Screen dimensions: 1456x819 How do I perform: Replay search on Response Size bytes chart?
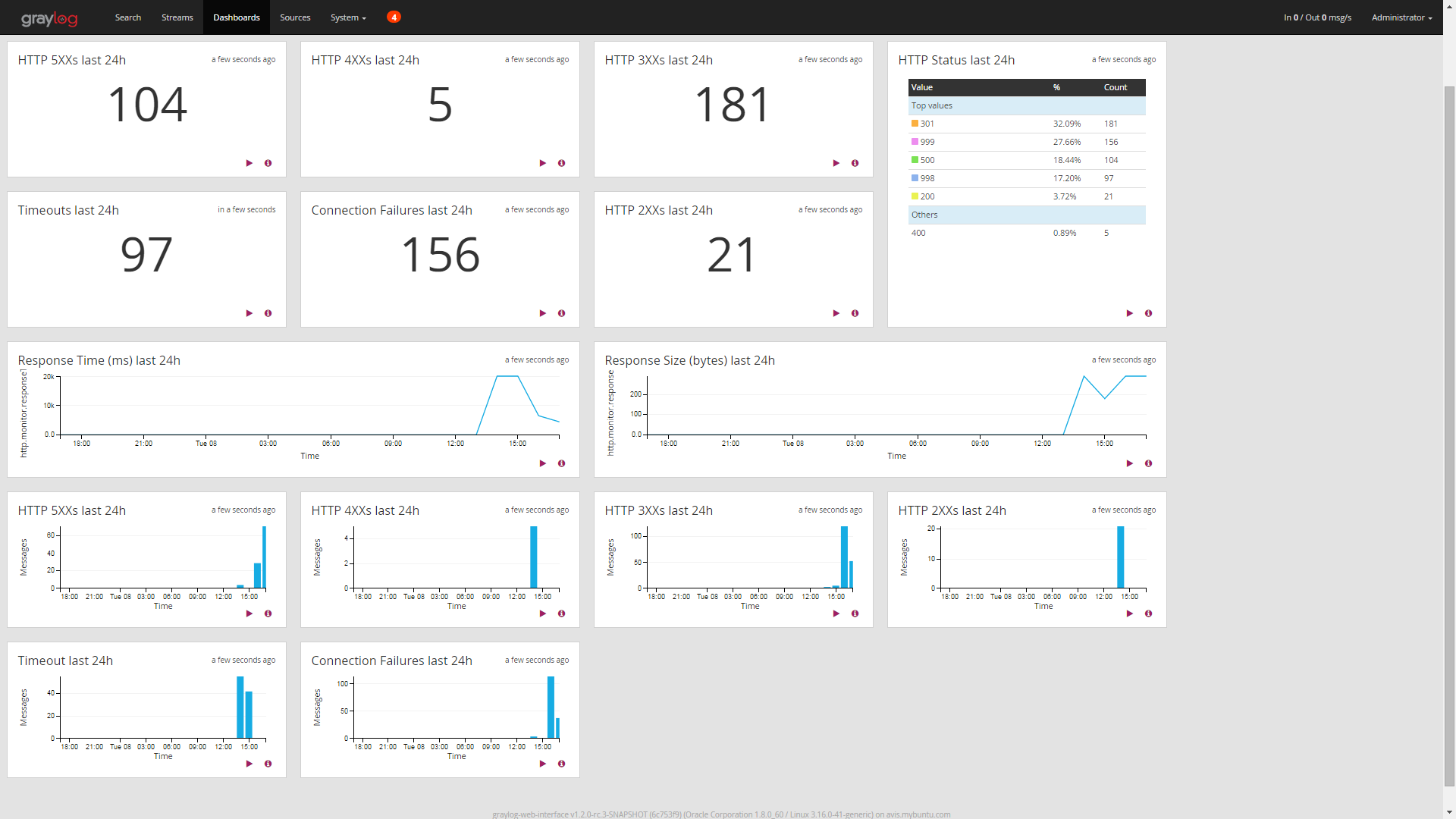pos(1129,463)
